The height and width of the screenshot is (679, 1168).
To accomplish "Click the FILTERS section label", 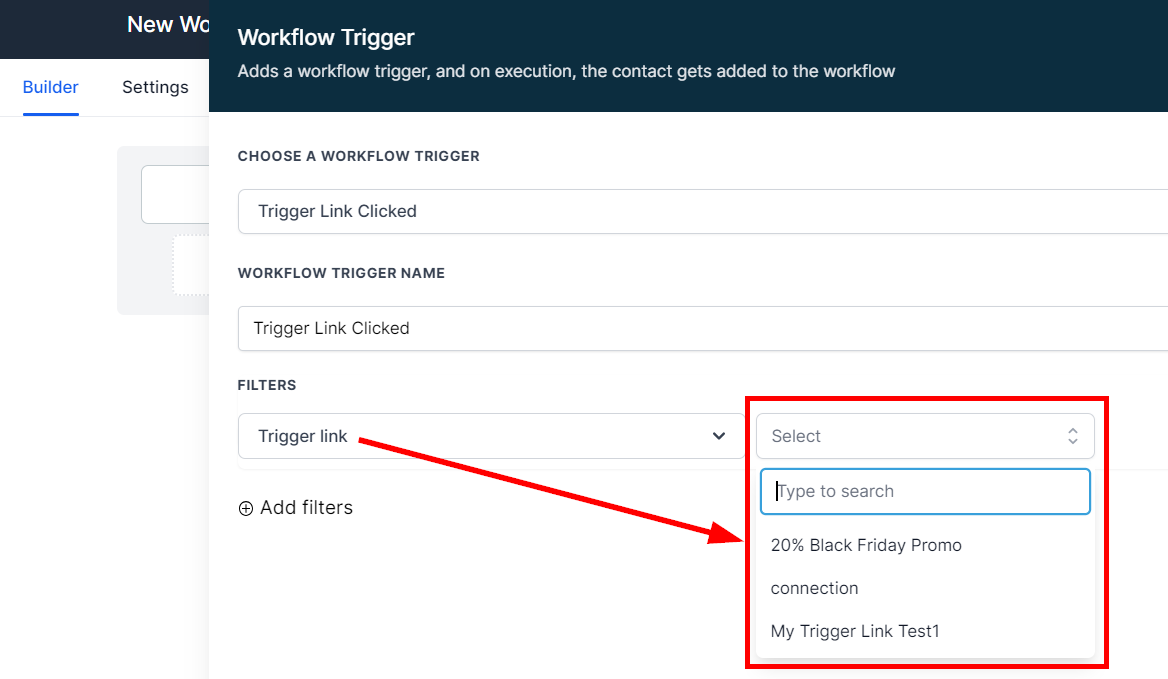I will [x=267, y=385].
